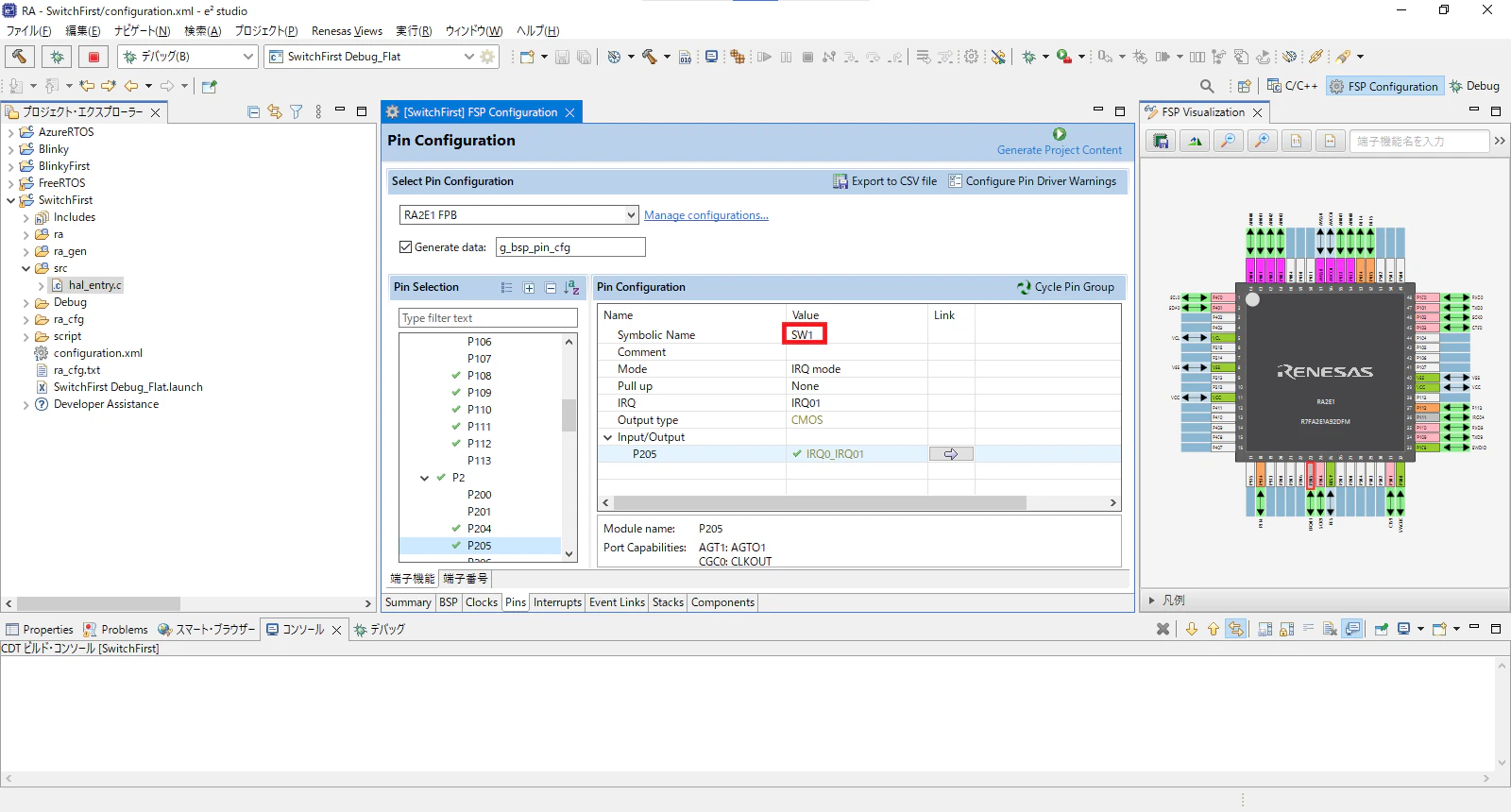Screen dimensions: 1511x812
Task: Expand the Debug folder node
Action: point(25,302)
